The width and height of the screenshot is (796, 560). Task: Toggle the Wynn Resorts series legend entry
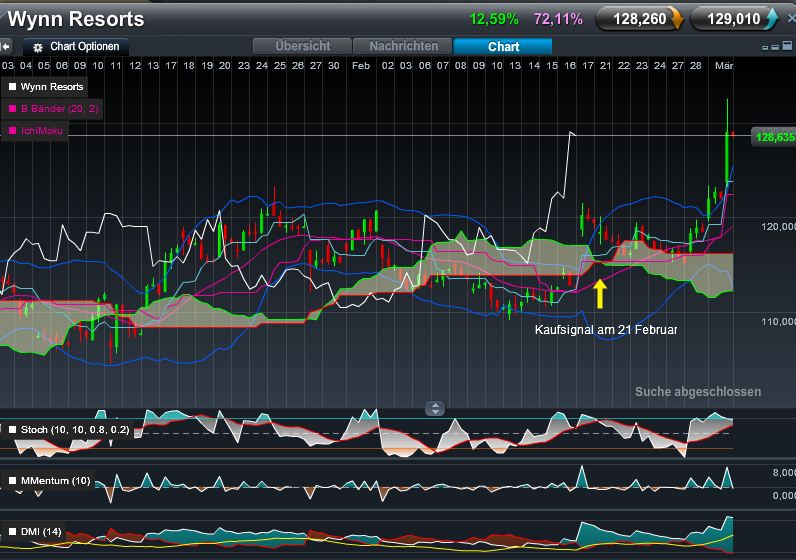pos(46,87)
